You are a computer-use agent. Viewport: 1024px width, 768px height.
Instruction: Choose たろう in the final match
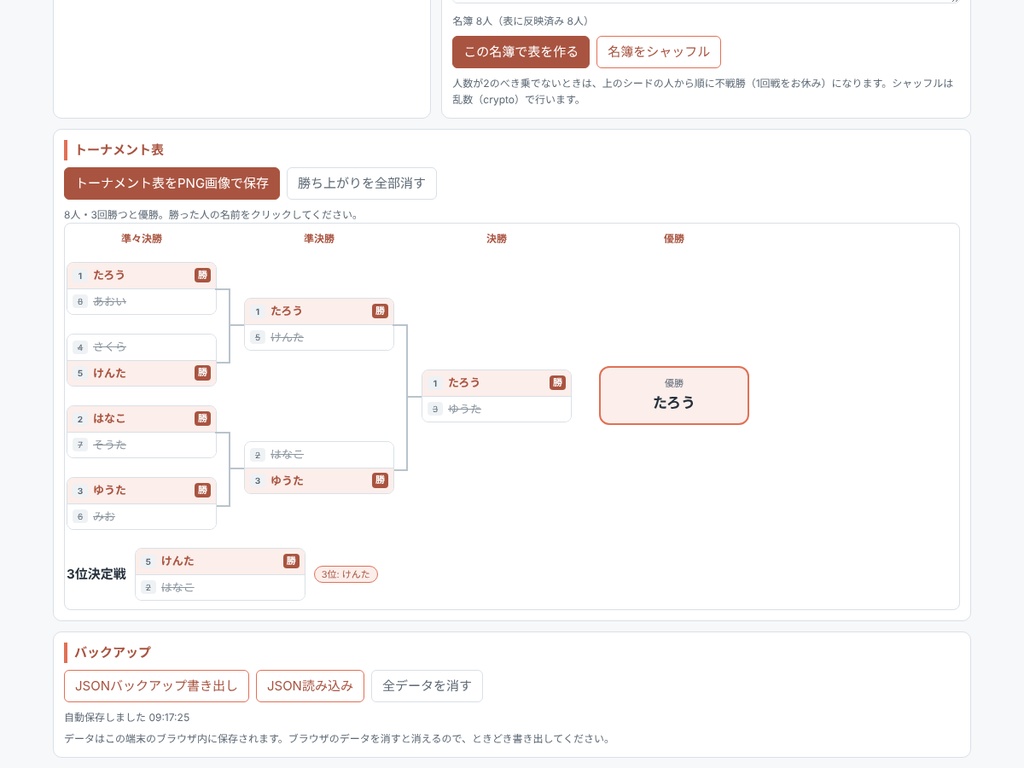click(x=496, y=383)
